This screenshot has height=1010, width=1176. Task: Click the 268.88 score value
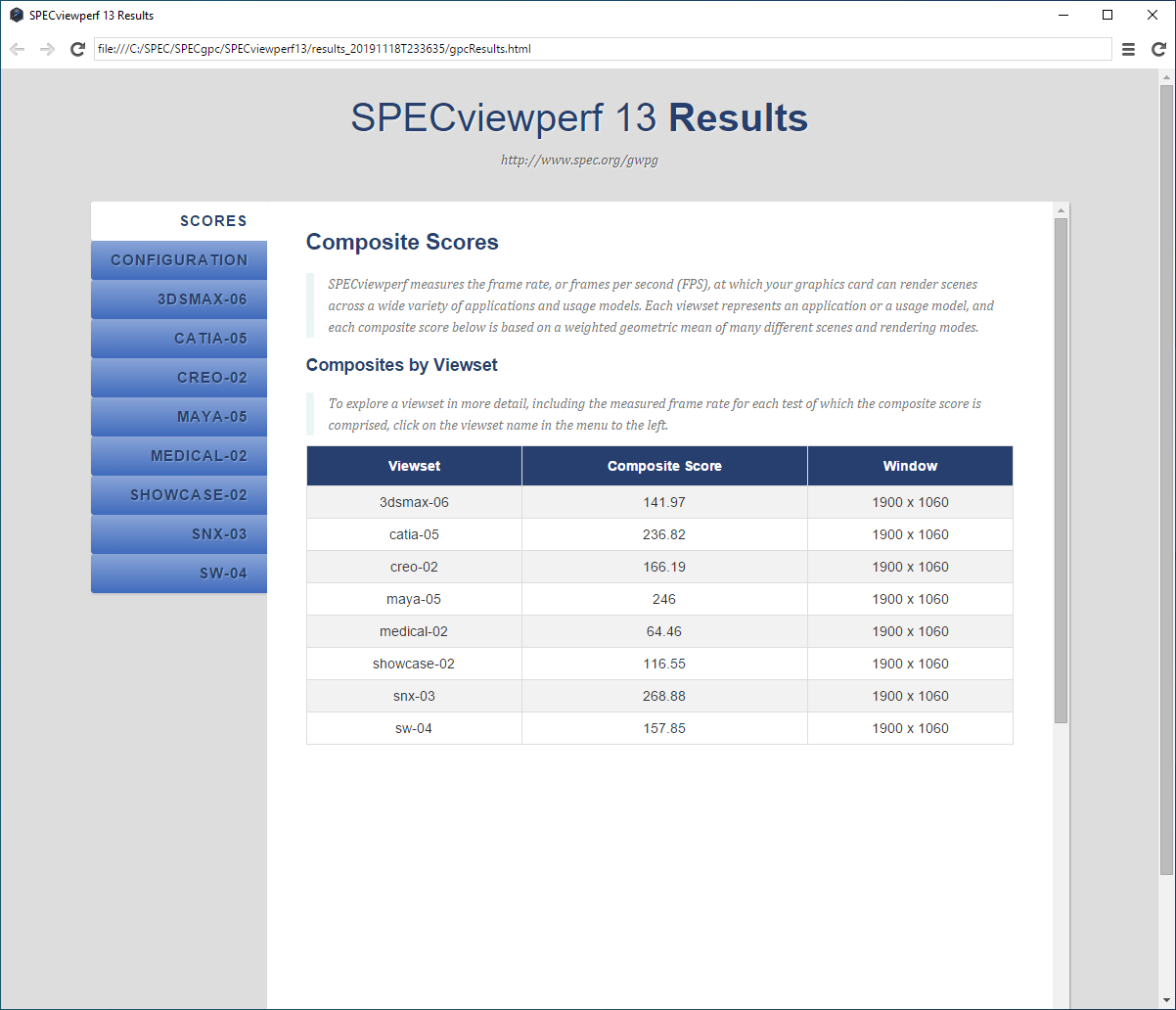(x=665, y=696)
